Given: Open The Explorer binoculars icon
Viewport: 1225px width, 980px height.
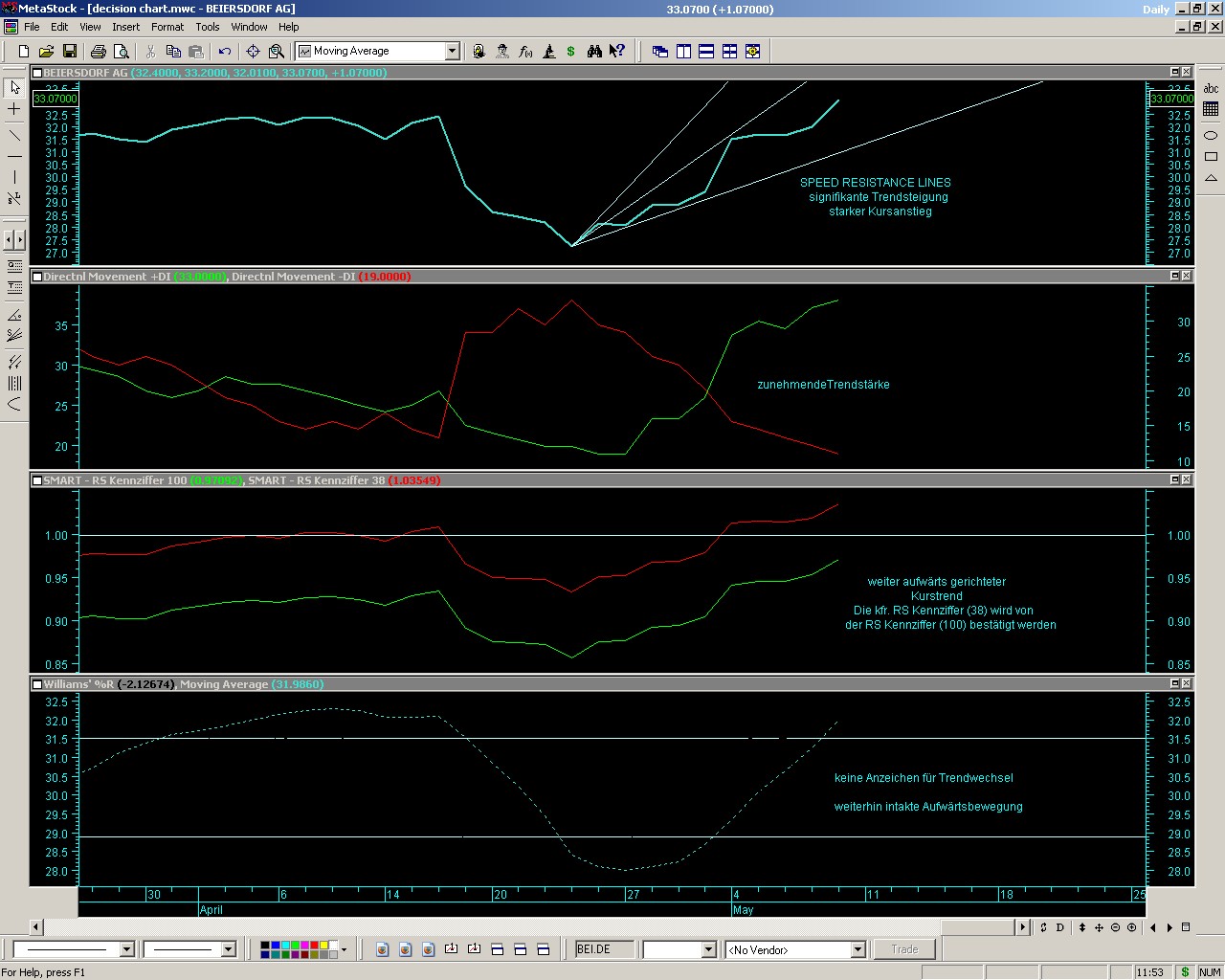Looking at the screenshot, I should 594,52.
